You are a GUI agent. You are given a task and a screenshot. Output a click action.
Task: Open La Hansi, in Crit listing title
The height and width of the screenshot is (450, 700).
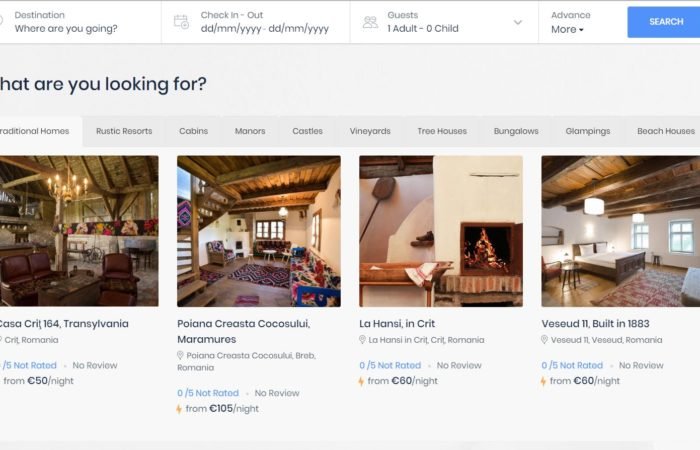coord(397,324)
